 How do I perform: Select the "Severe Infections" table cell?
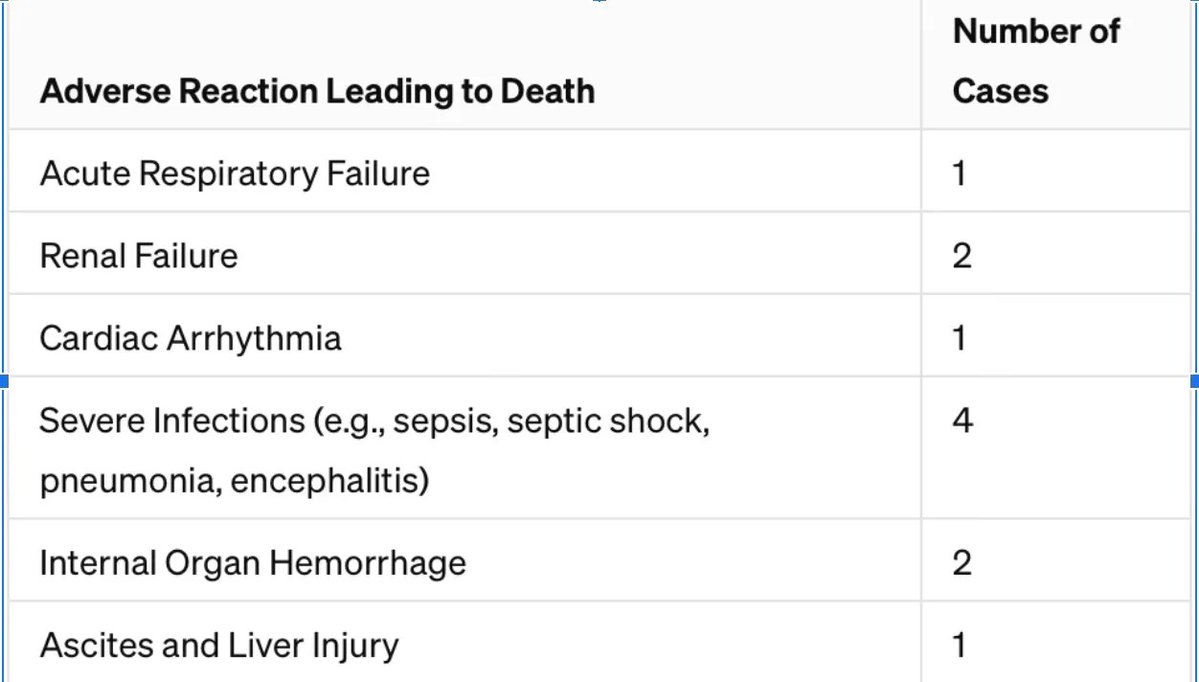coord(374,450)
